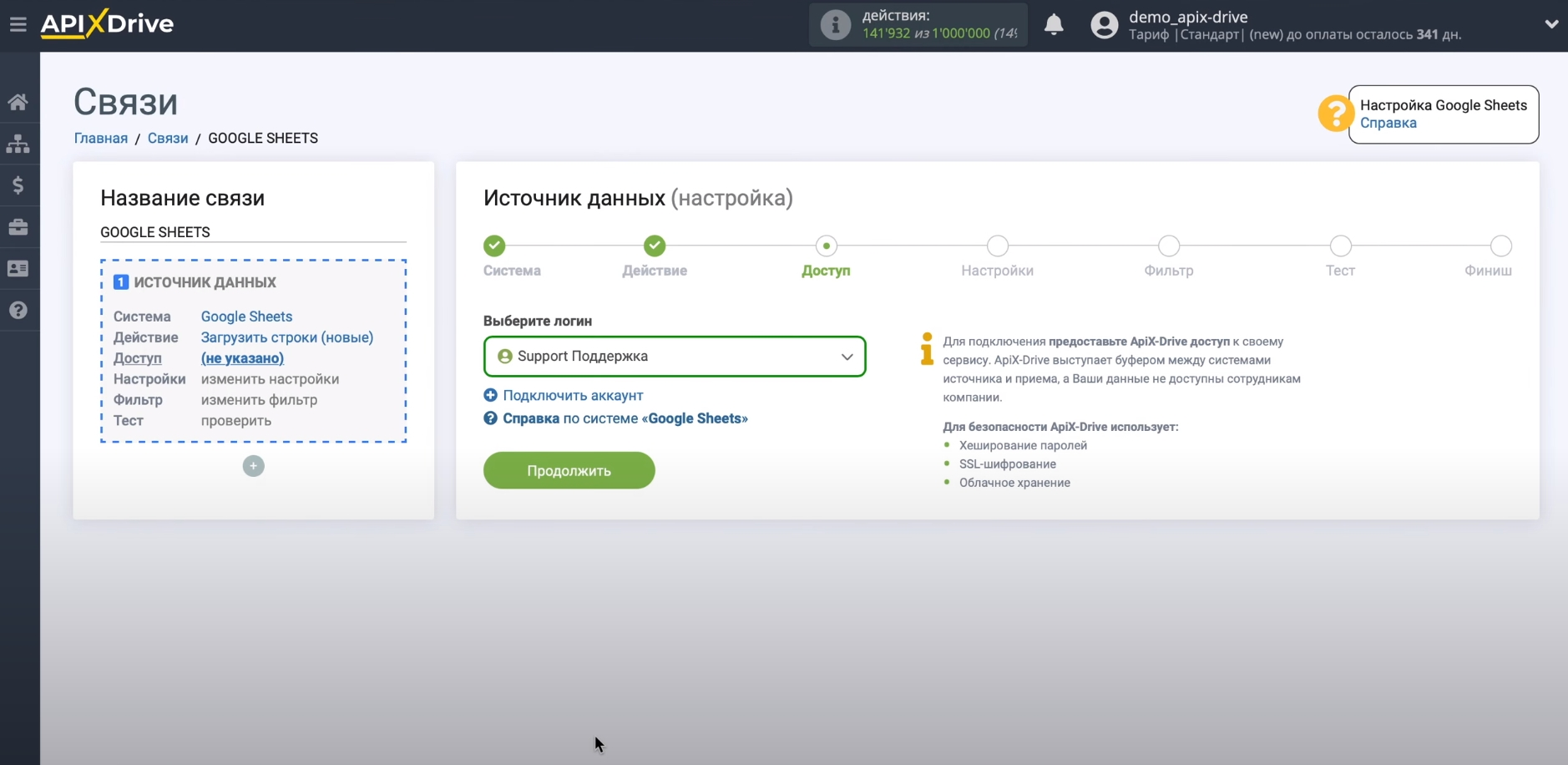Open the home sidebar icon
Screen dimensions: 1568x765
click(18, 102)
